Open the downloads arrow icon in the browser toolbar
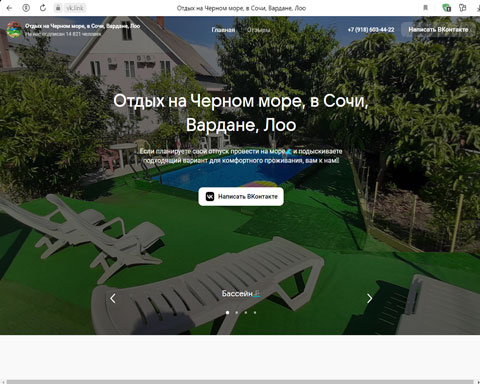Screen dimensions: 480x384 pos(478,8)
